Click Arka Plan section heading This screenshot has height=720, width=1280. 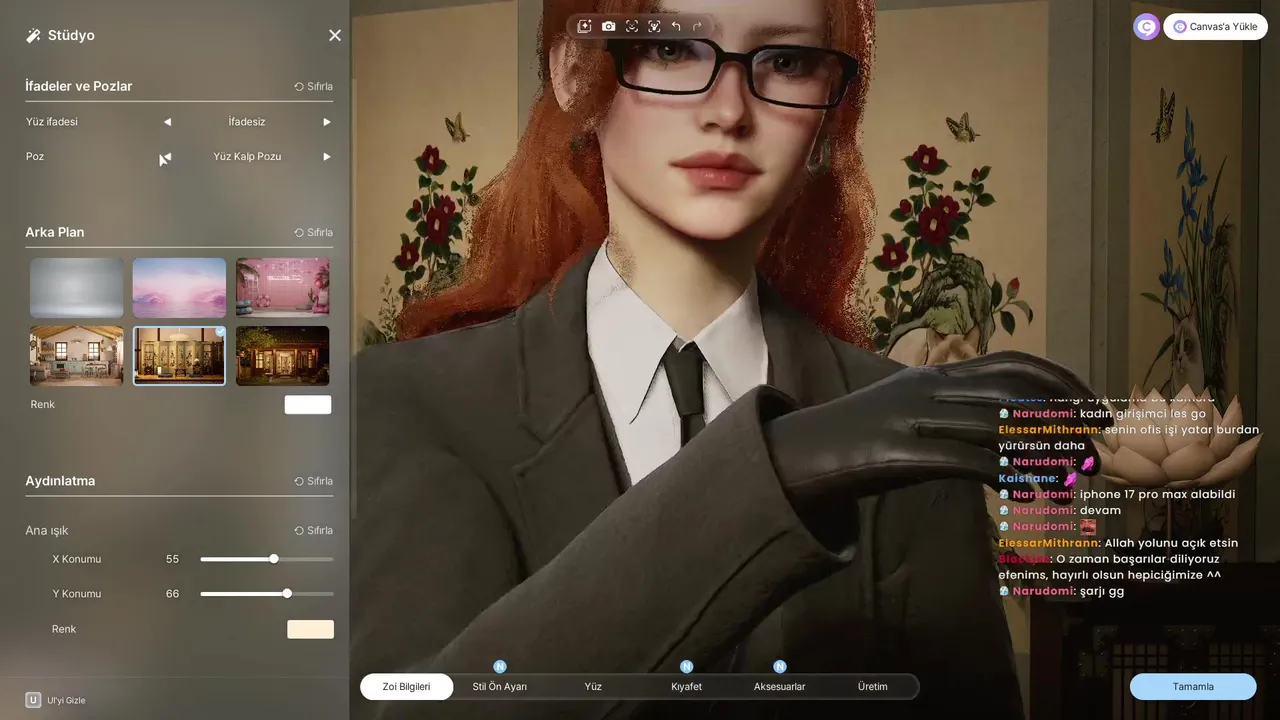click(x=55, y=232)
